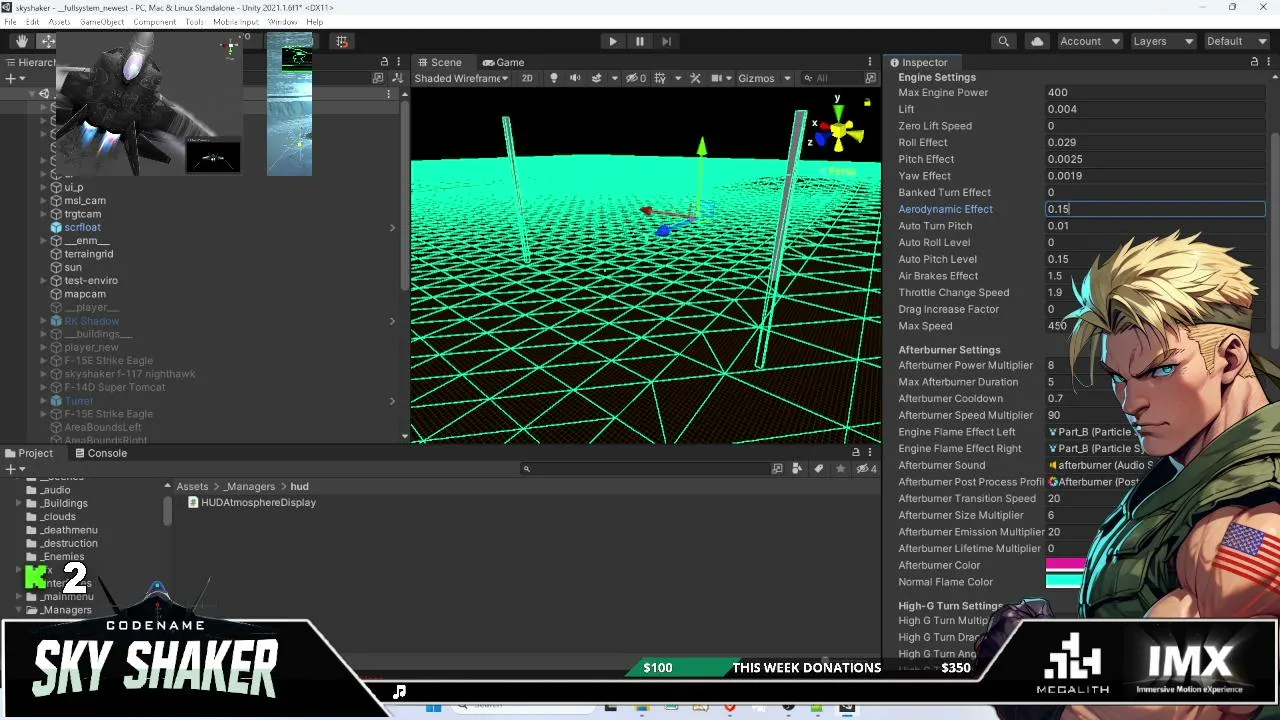Toggle favorites star in Project panel
Image resolution: width=1280 pixels, height=720 pixels.
[840, 468]
